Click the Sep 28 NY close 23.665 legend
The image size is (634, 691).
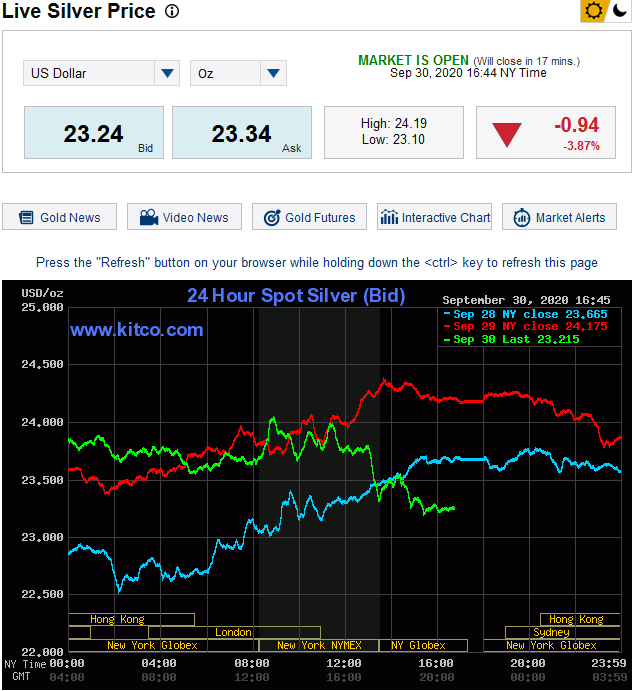click(526, 314)
